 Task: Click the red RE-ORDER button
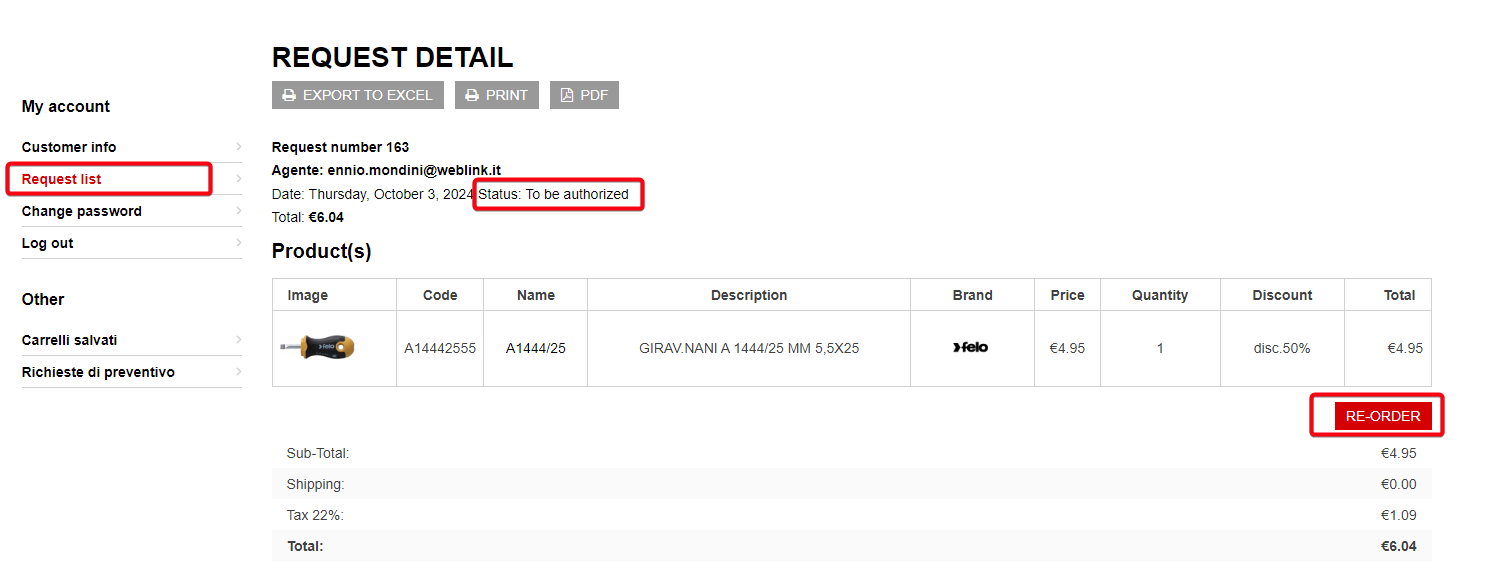click(x=1383, y=416)
